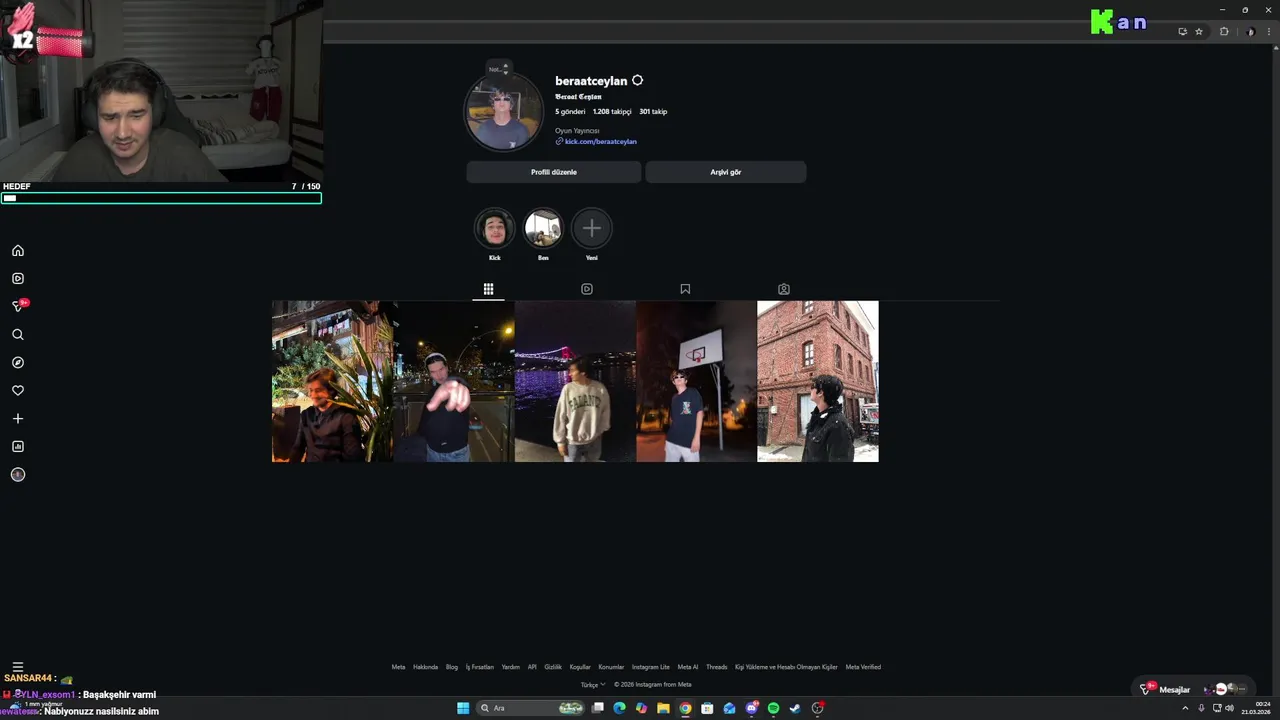Screen dimensions: 1280x720
Task: Open File Explorer from taskbar
Action: pyautogui.click(x=663, y=708)
